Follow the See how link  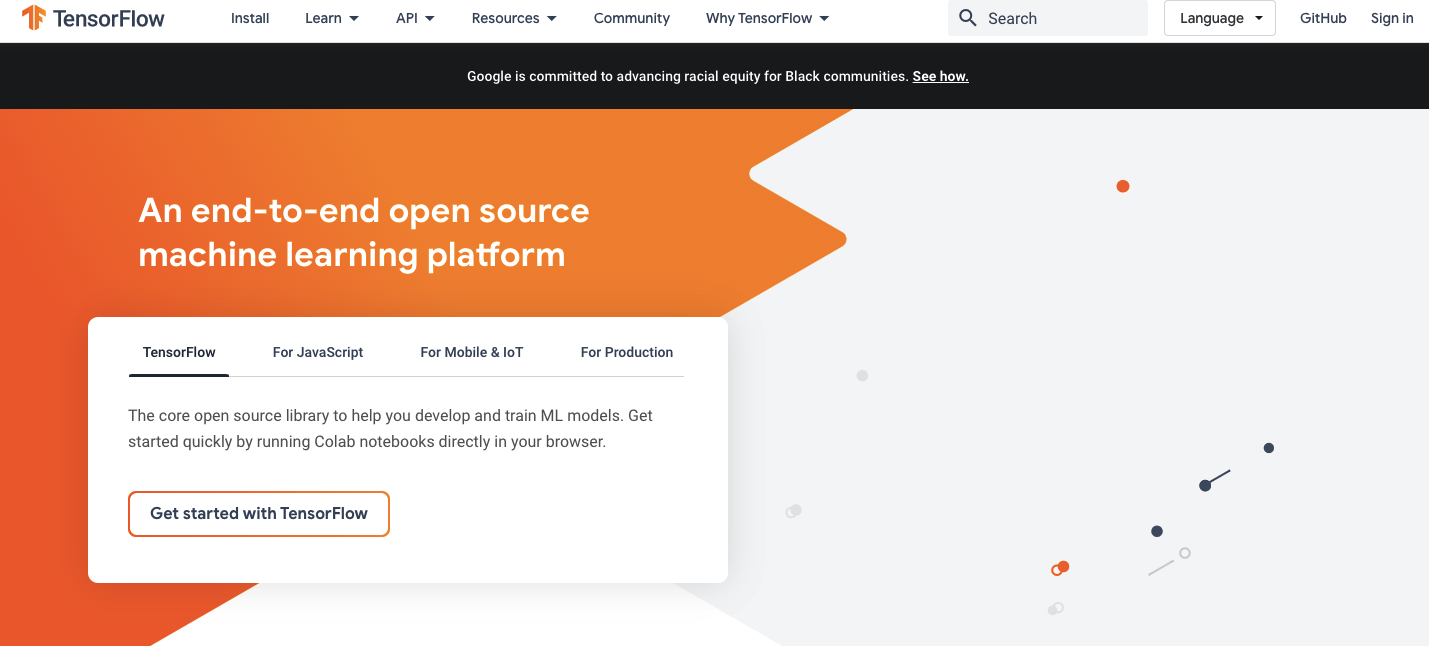tap(940, 76)
